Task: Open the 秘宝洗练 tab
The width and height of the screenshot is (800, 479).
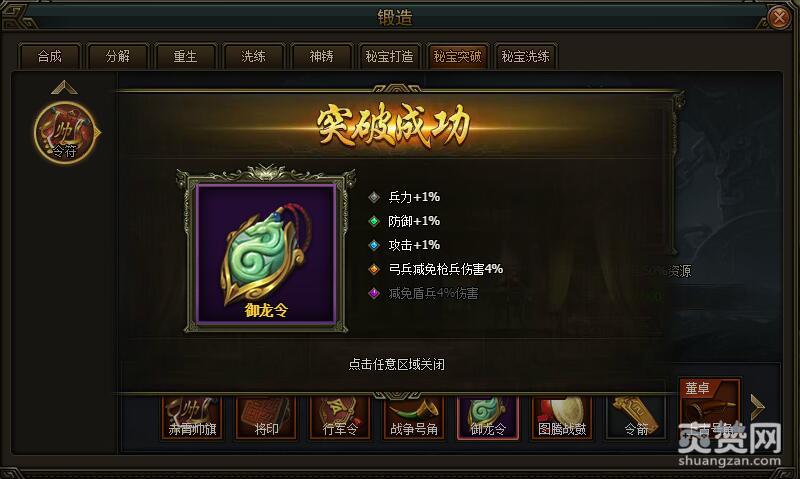Action: pos(525,56)
